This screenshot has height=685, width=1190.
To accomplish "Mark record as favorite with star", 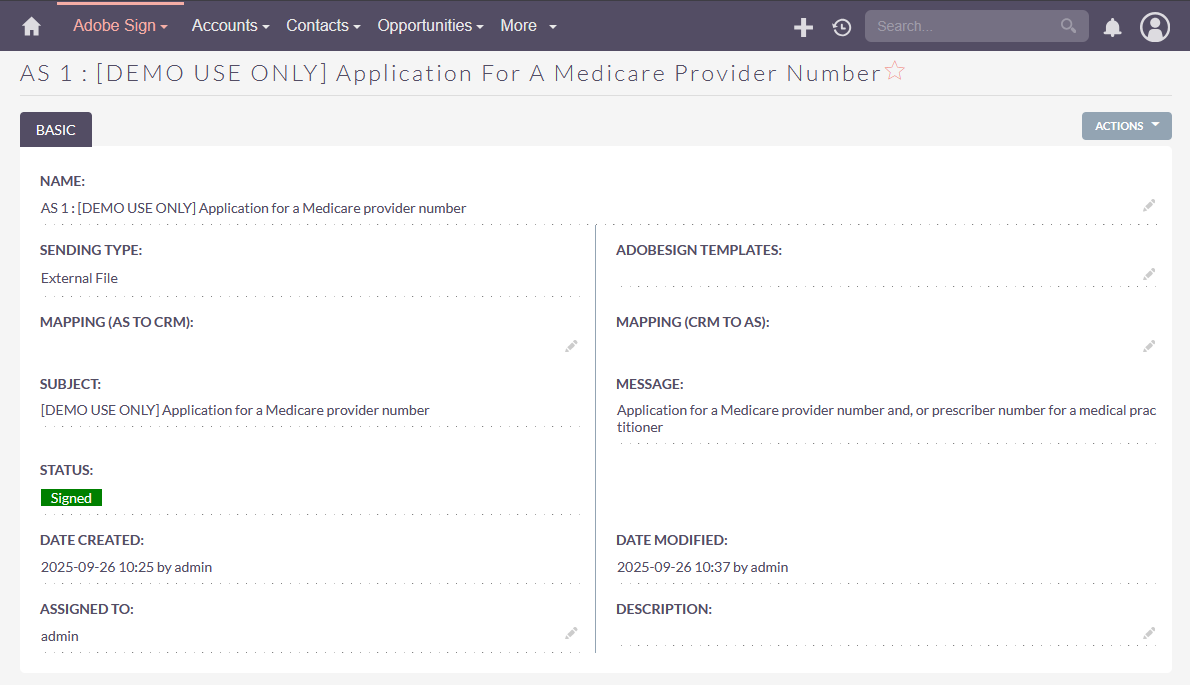I will click(895, 71).
